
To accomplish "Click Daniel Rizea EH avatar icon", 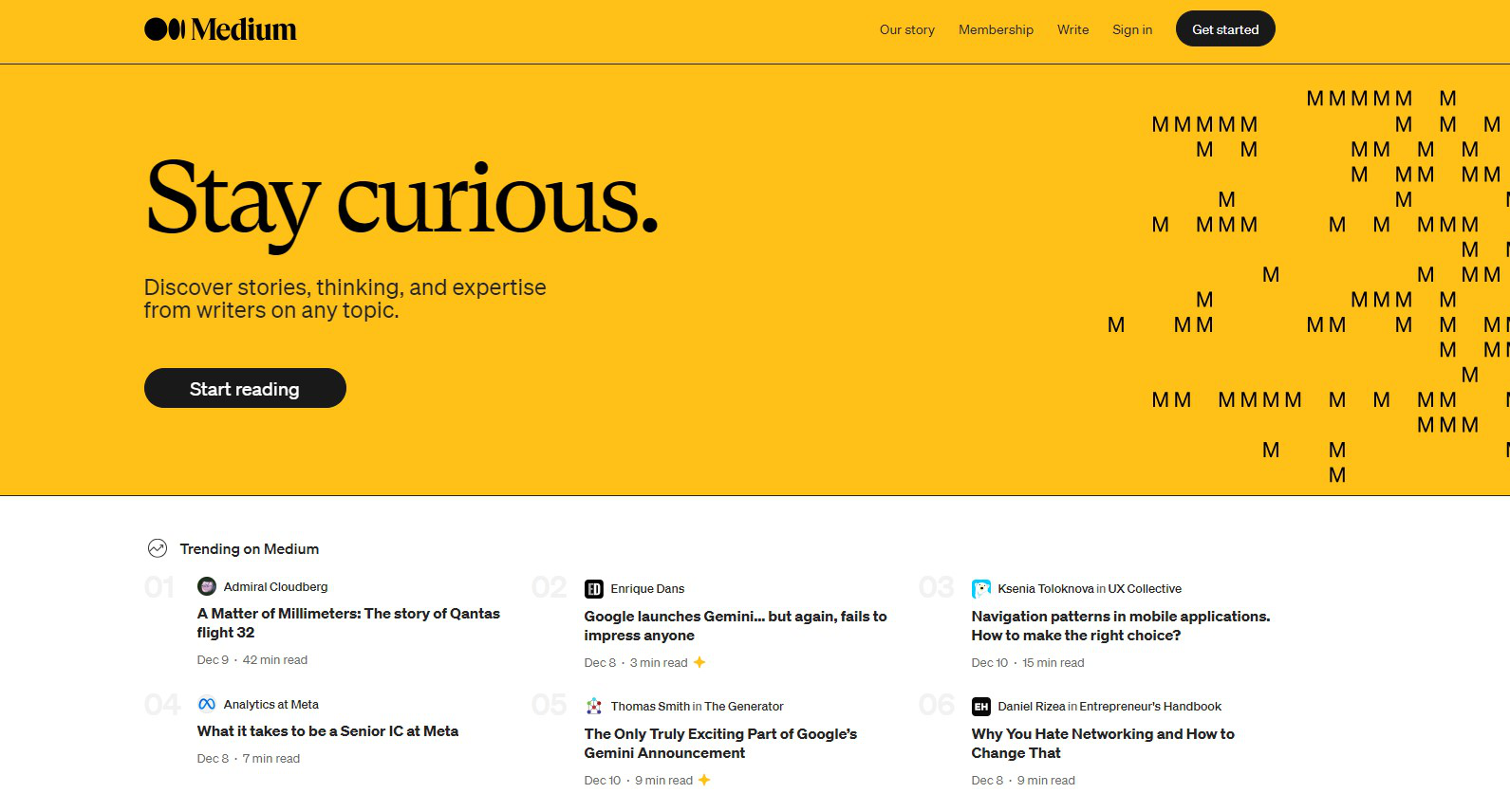I will (981, 707).
